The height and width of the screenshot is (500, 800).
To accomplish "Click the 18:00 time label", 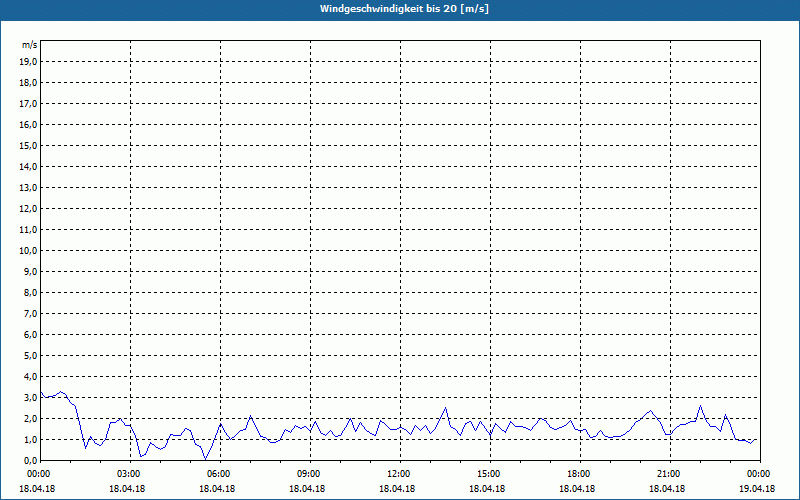I will coord(580,474).
